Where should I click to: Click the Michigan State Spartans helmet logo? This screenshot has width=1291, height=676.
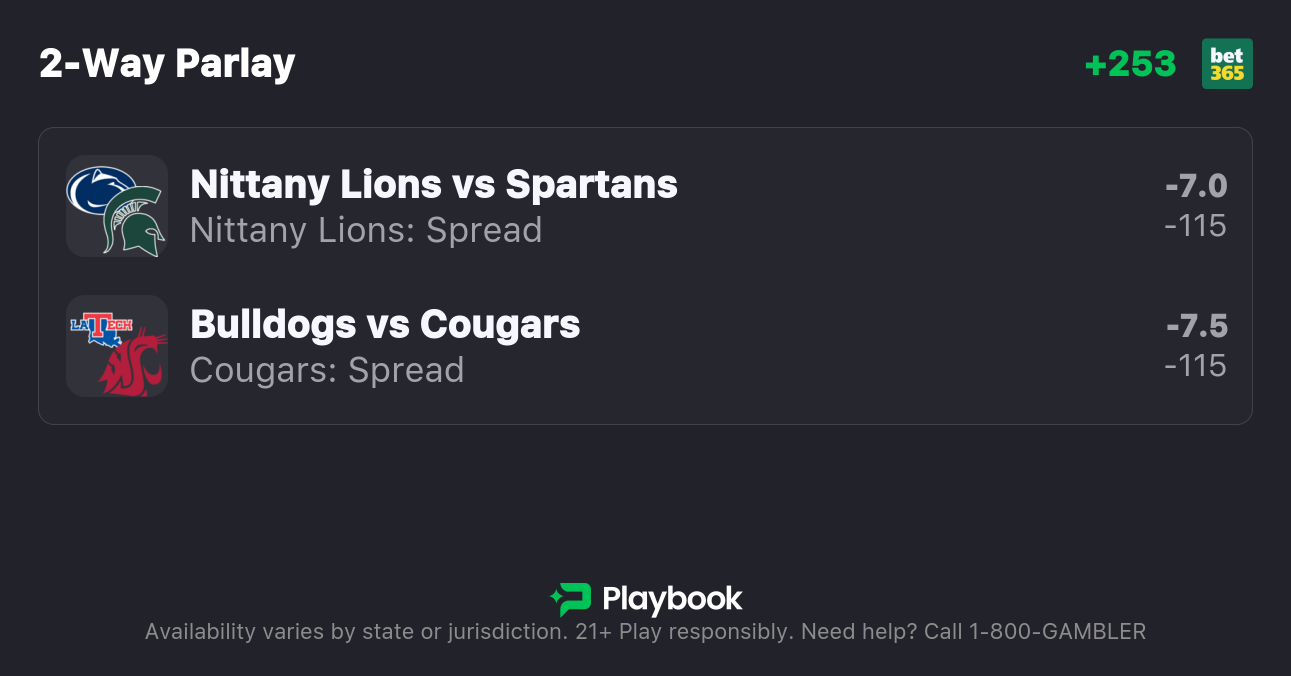pos(136,221)
